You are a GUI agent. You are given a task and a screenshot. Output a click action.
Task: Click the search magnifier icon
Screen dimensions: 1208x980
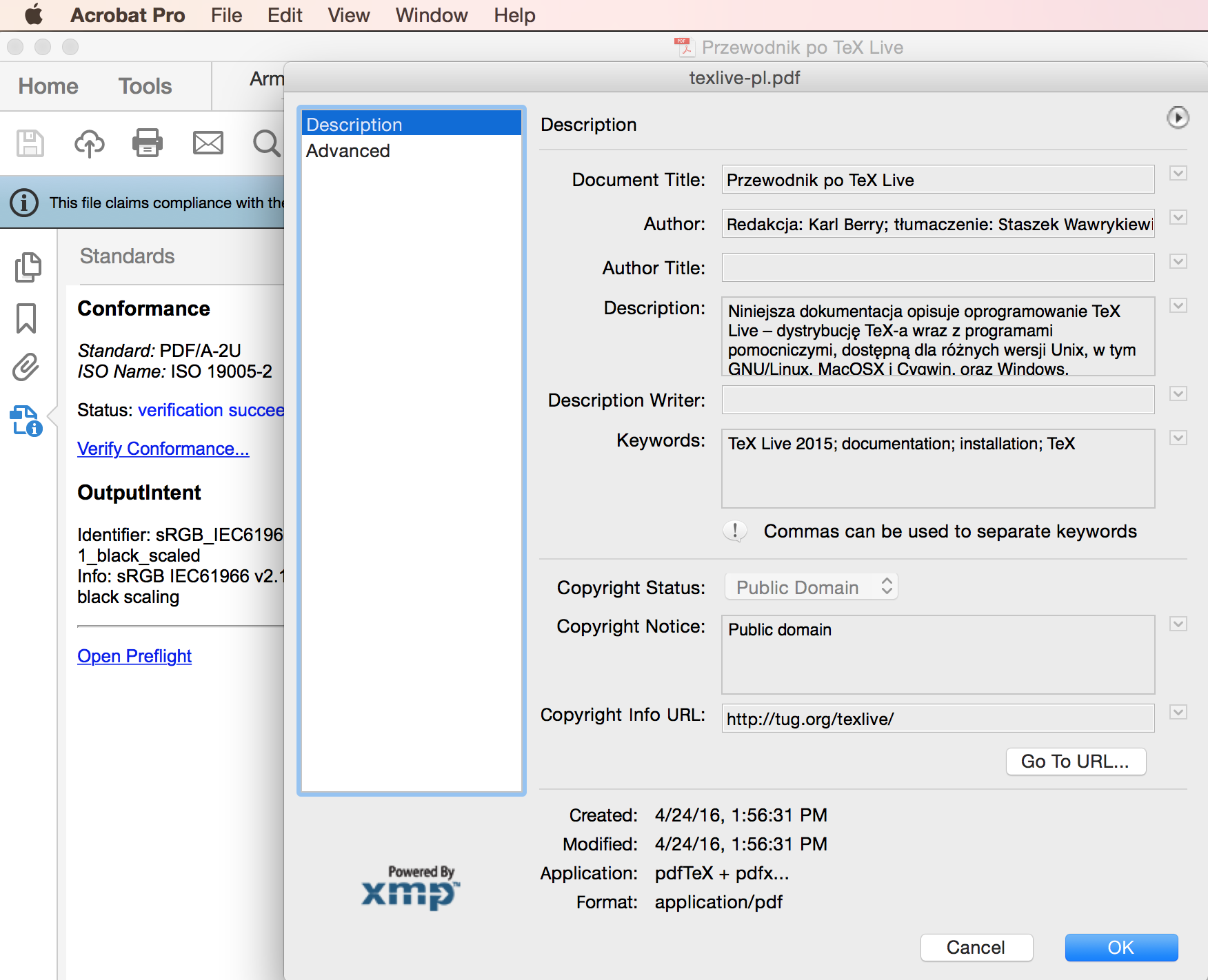[266, 143]
